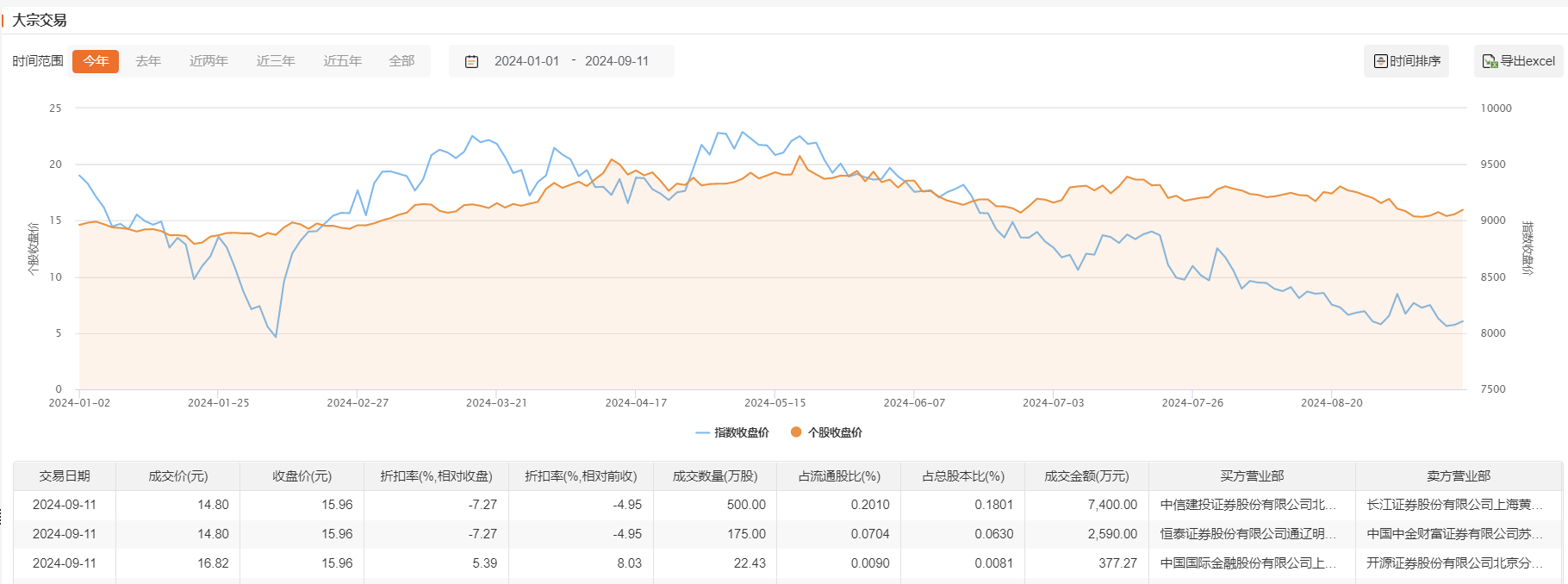
Task: Click the 导出excel export icon
Action: point(1489,61)
